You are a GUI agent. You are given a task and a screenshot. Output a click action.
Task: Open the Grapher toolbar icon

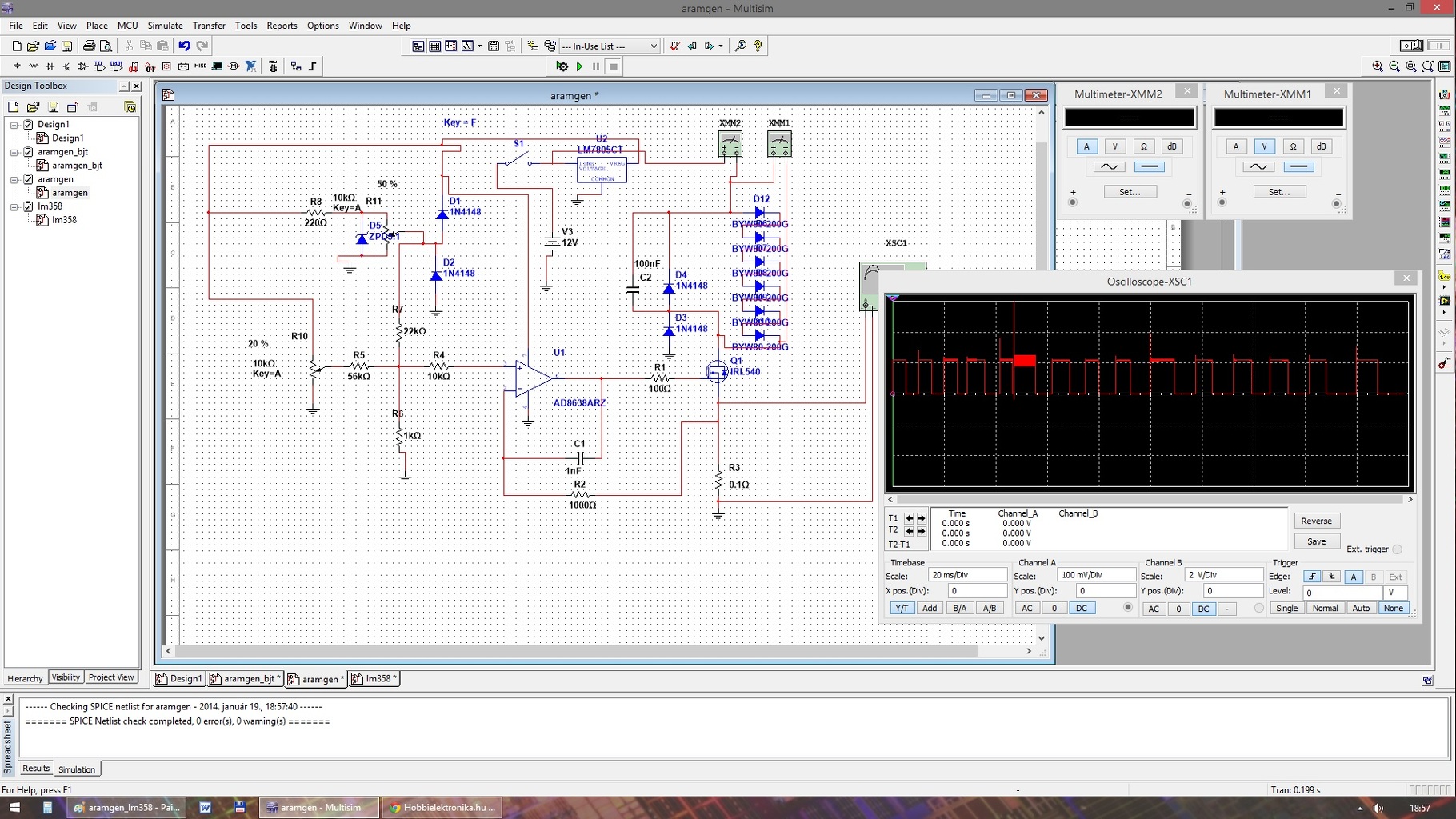[468, 46]
